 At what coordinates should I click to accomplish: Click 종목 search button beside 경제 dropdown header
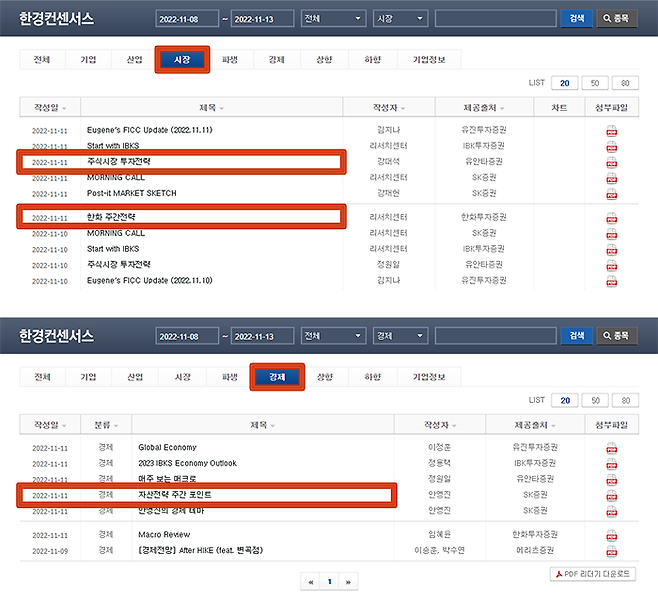point(617,336)
